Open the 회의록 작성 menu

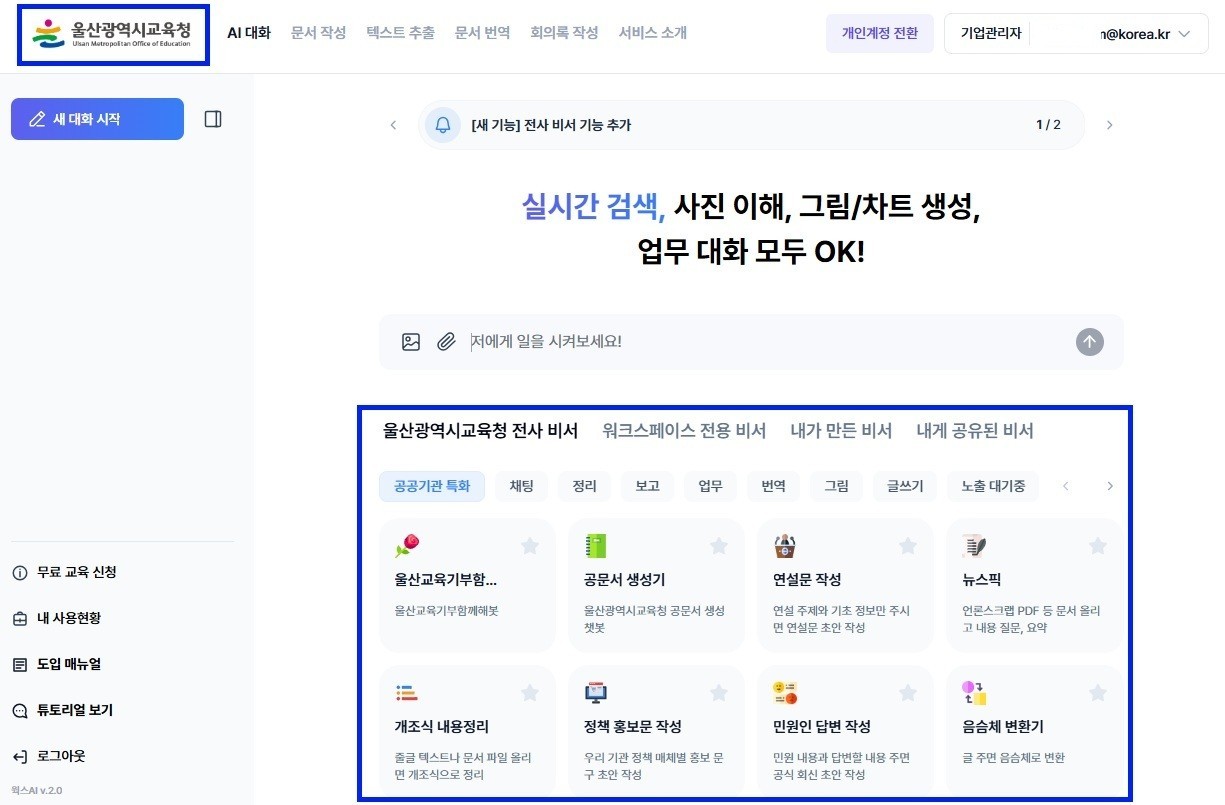[x=564, y=33]
